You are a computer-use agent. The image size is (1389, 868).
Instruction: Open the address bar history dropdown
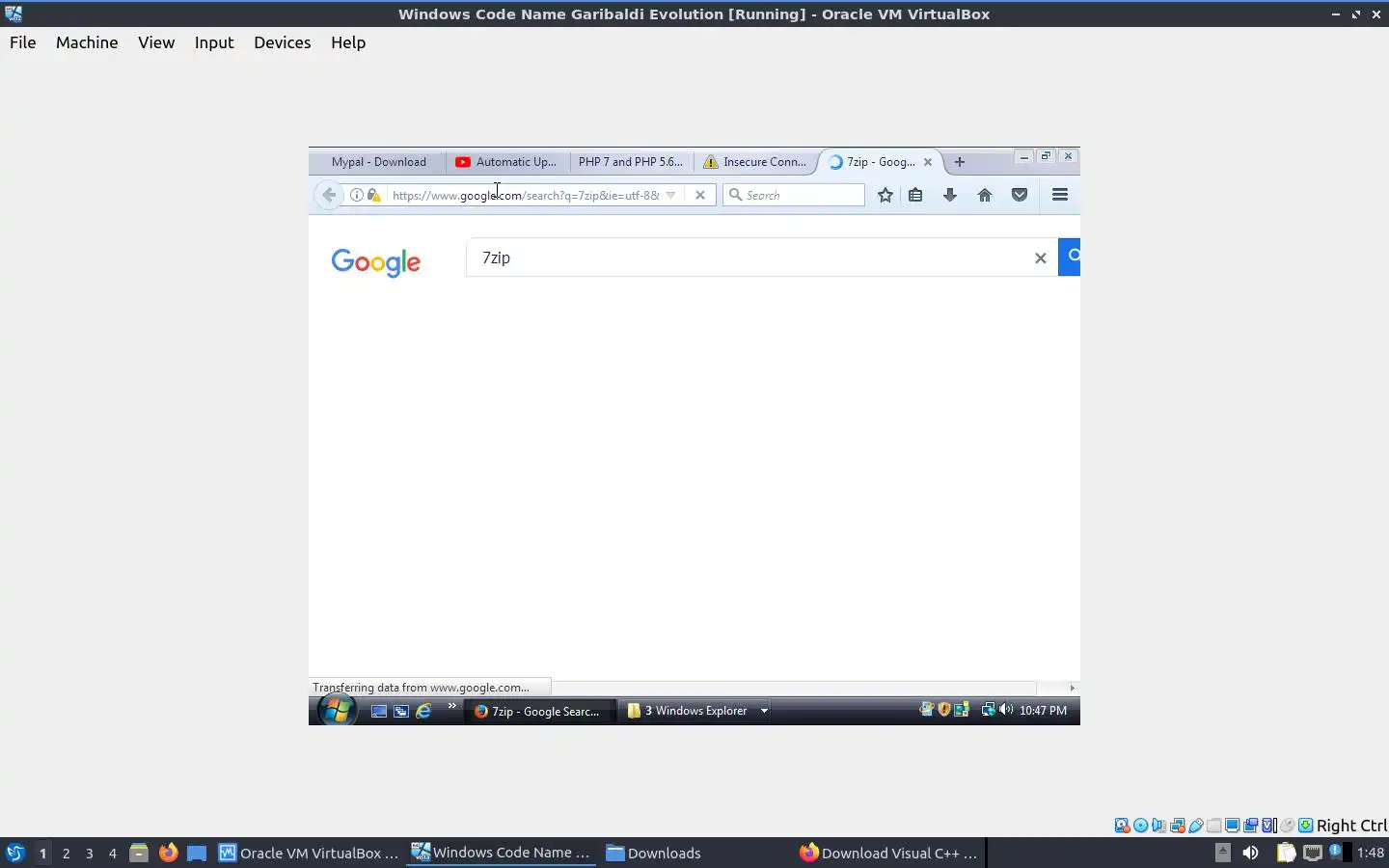coord(671,195)
